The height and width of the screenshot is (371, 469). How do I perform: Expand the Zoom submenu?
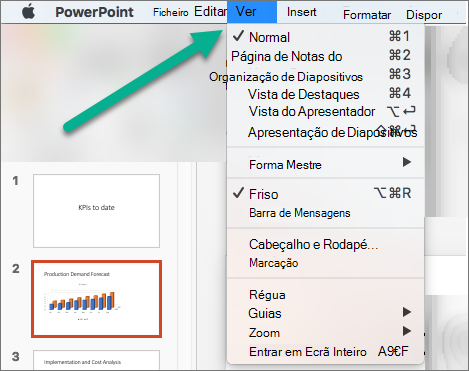325,332
